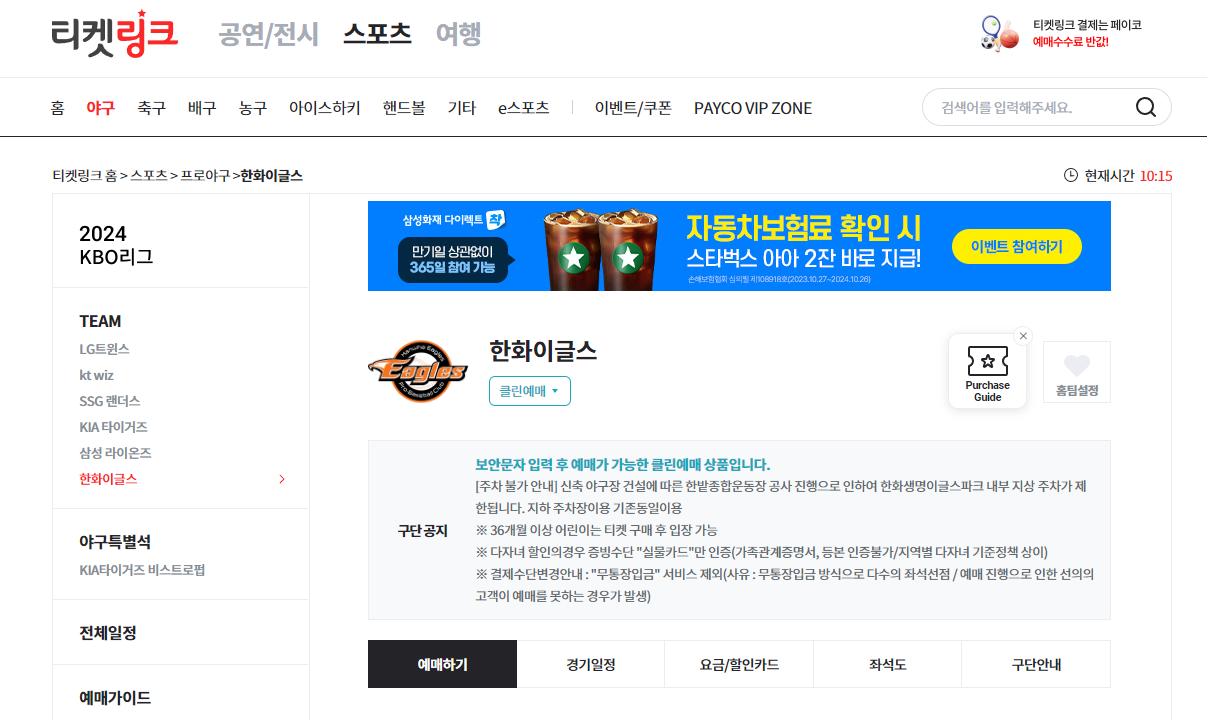Viewport: 1207px width, 720px height.
Task: Close the Purchase Guide popup
Action: tap(1022, 336)
